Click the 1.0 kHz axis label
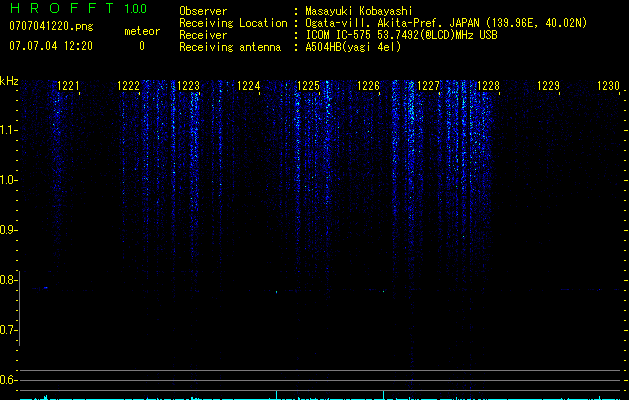This screenshot has width=629, height=400. [6, 180]
